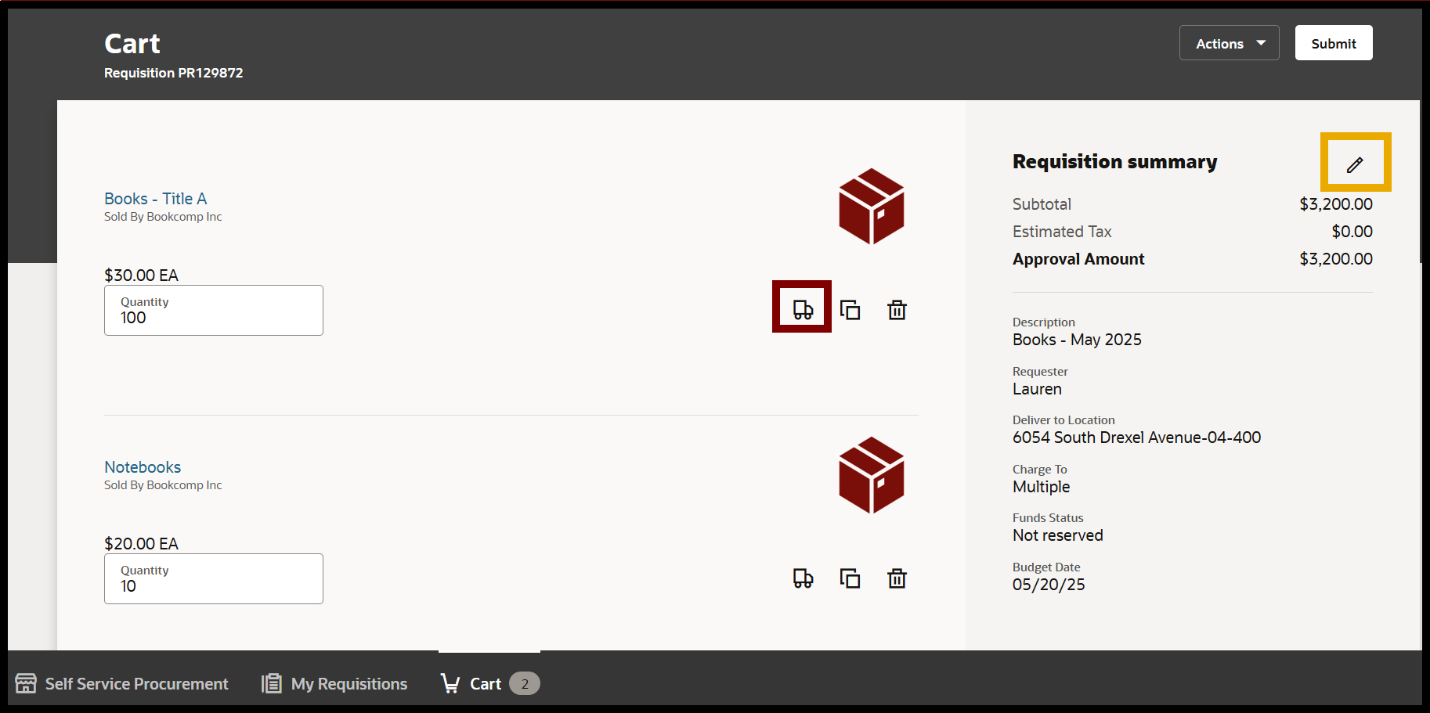
Task: Duplicate the Notebooks line item
Action: (850, 578)
